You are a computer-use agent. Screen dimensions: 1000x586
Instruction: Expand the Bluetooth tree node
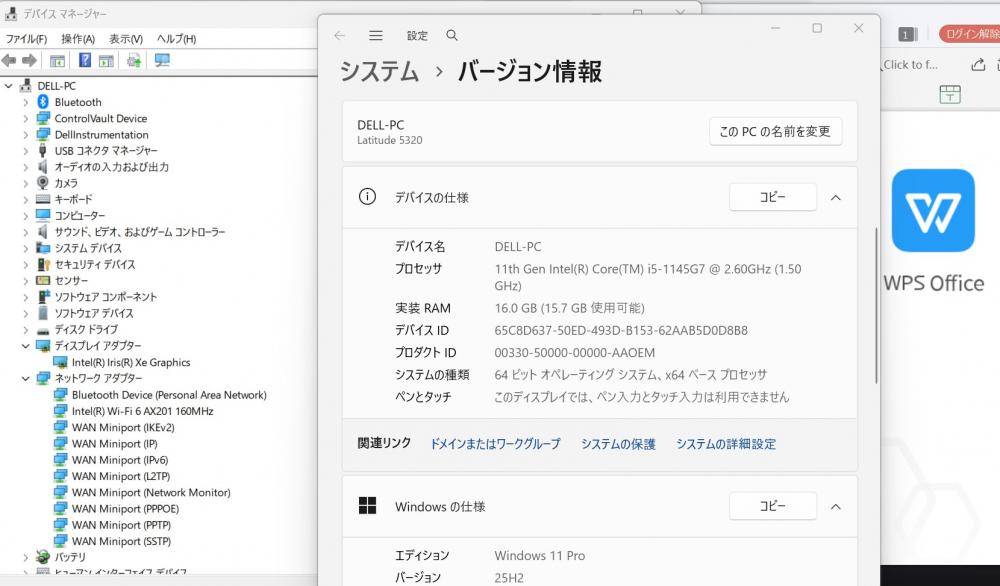point(25,102)
